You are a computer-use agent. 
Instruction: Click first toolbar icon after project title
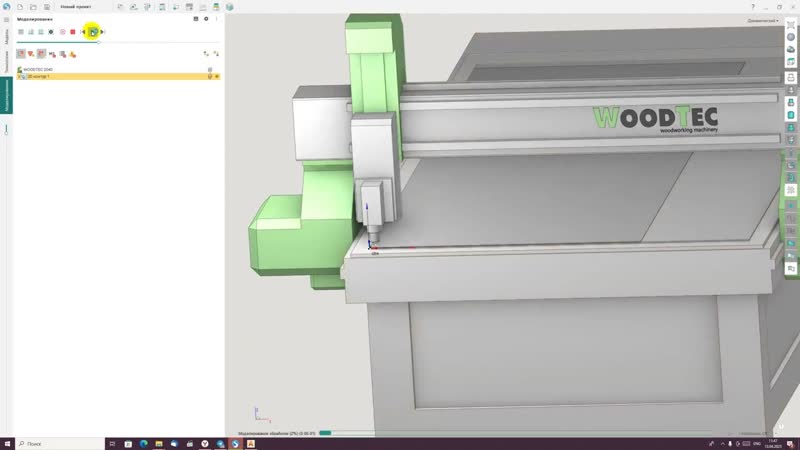pyautogui.click(x=120, y=7)
